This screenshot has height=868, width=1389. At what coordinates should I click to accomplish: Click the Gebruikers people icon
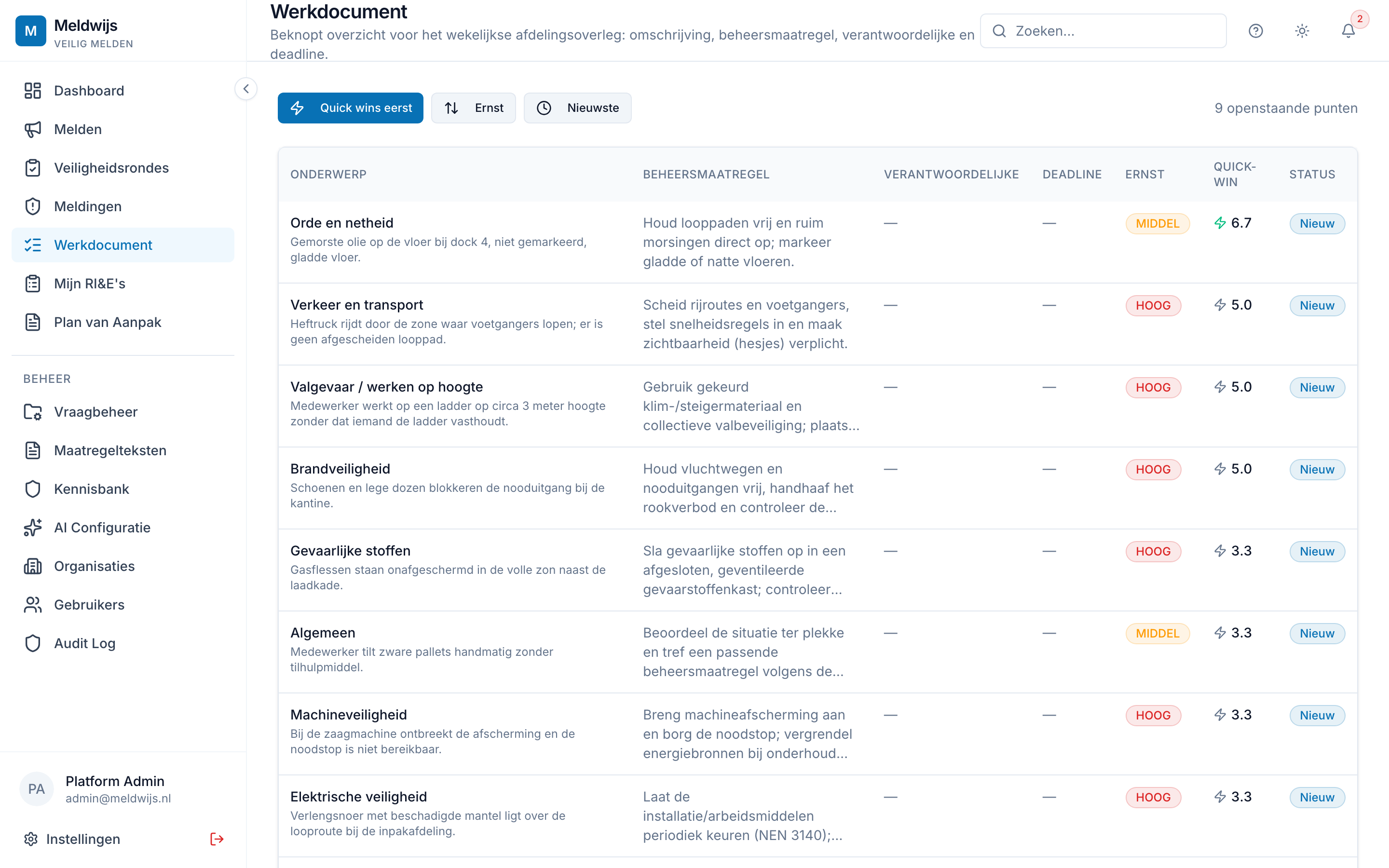[x=33, y=605]
